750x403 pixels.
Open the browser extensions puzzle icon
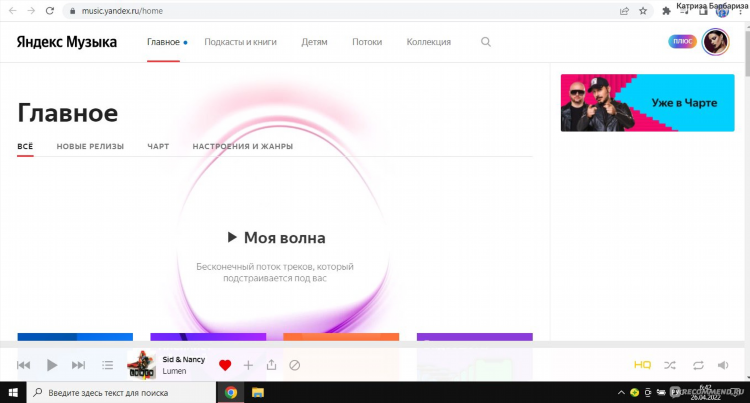[x=666, y=11]
